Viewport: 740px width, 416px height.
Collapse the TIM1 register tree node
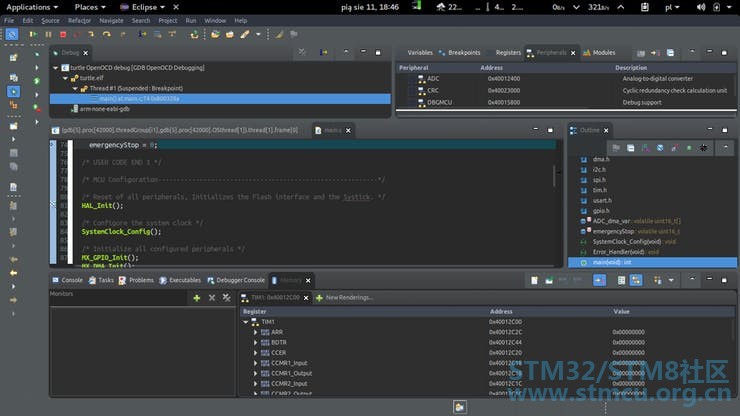(246, 322)
